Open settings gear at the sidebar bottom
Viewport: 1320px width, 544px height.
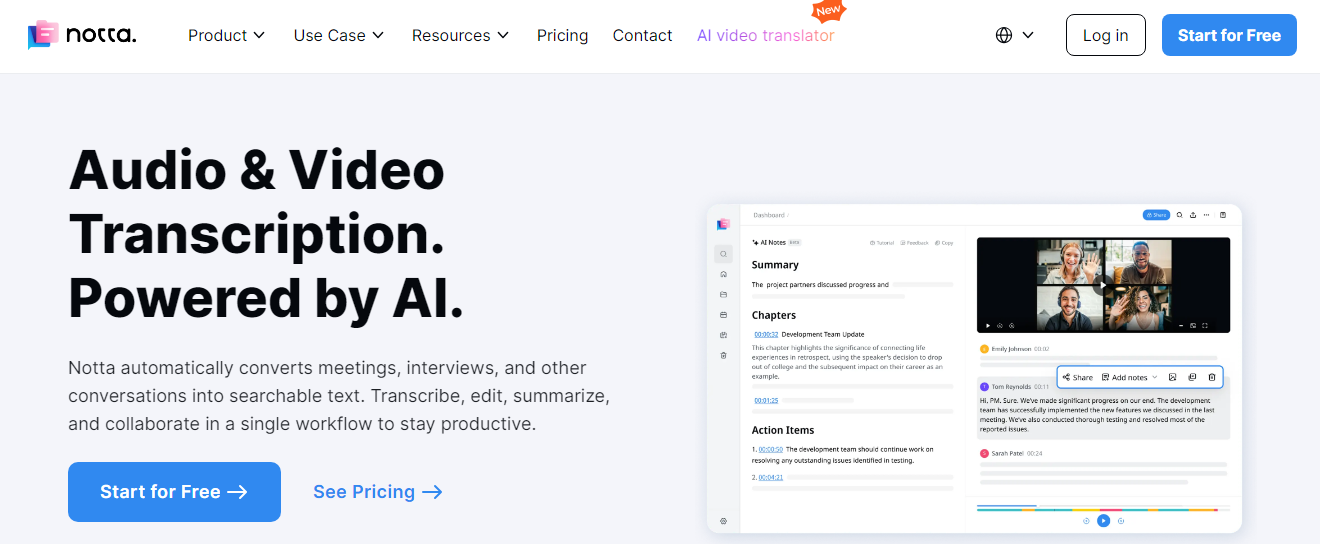click(723, 521)
